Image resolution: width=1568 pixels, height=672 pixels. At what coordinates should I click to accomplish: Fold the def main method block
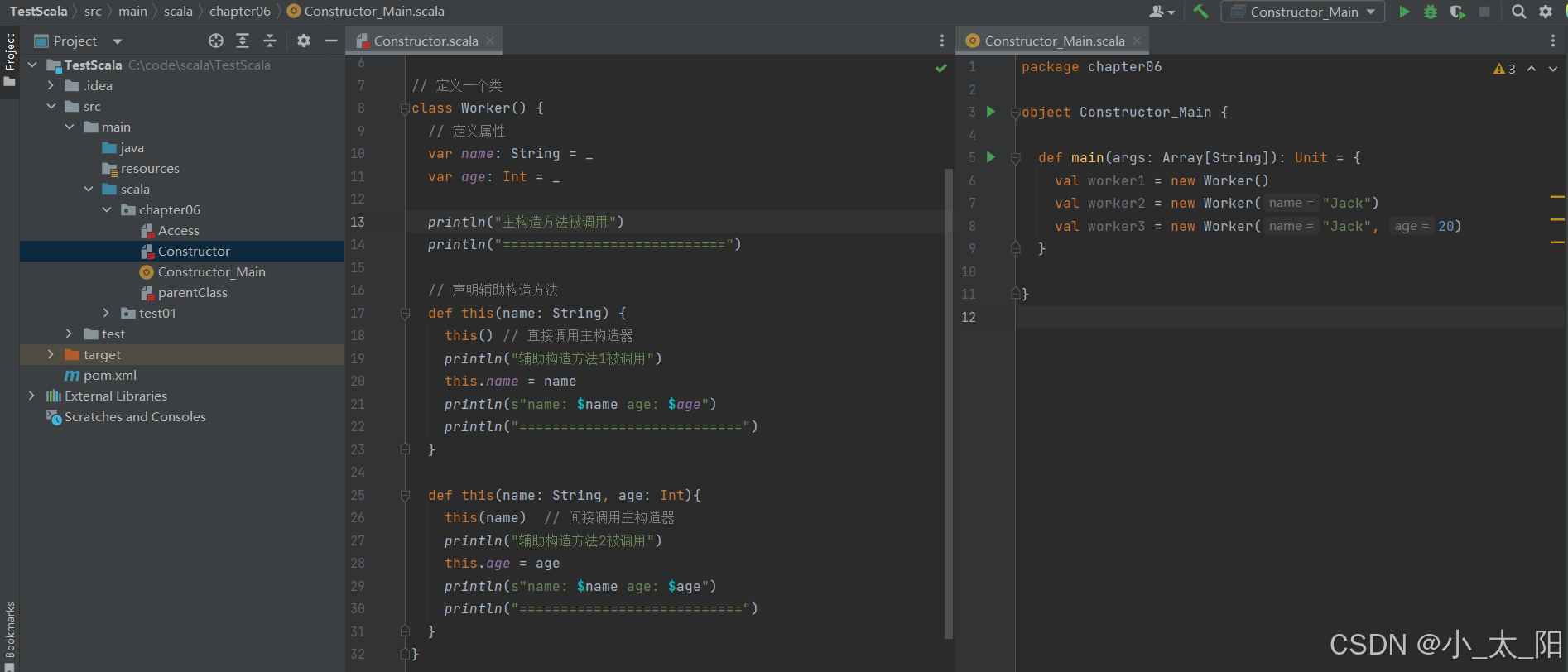(1015, 158)
